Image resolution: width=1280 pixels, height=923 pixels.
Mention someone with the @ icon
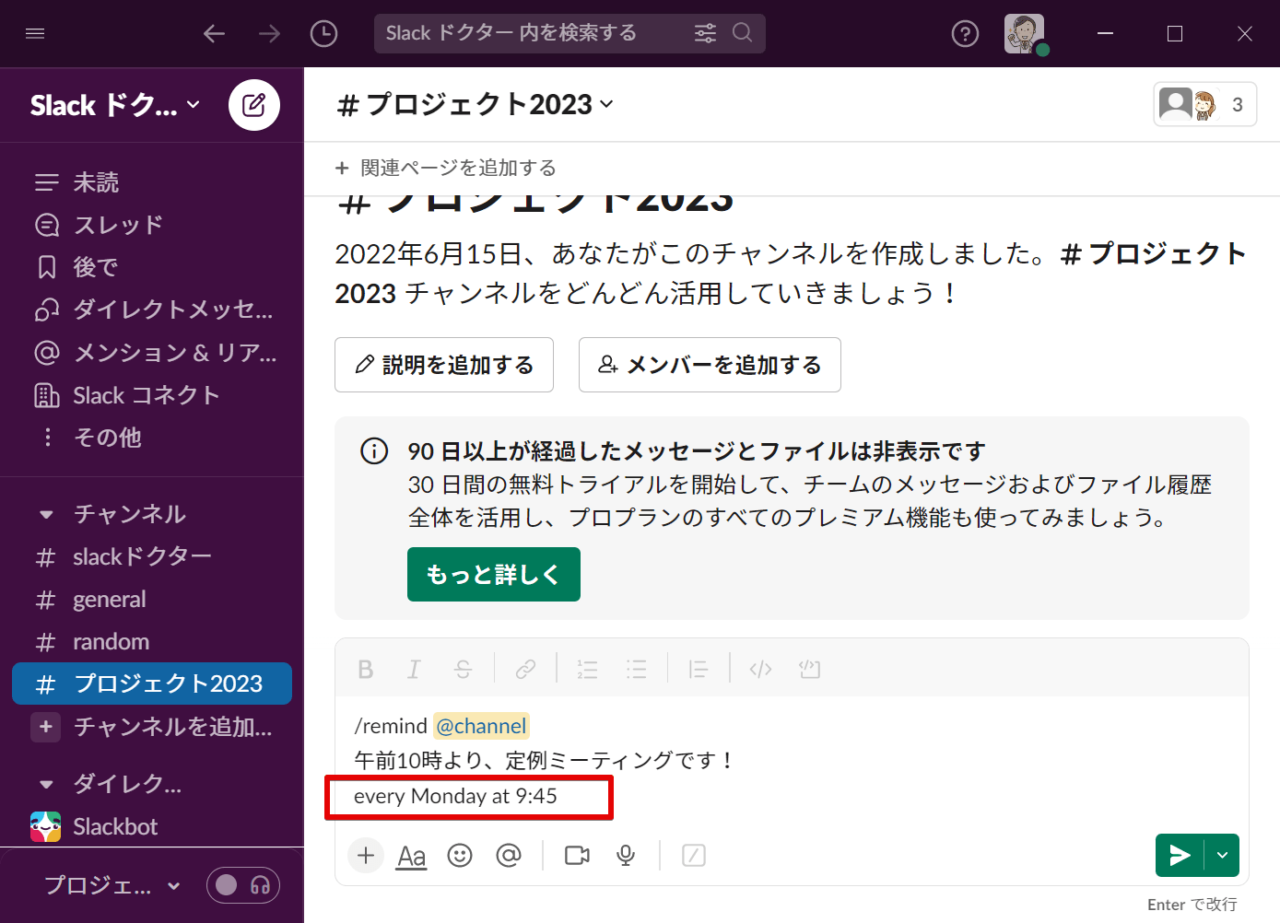[509, 855]
